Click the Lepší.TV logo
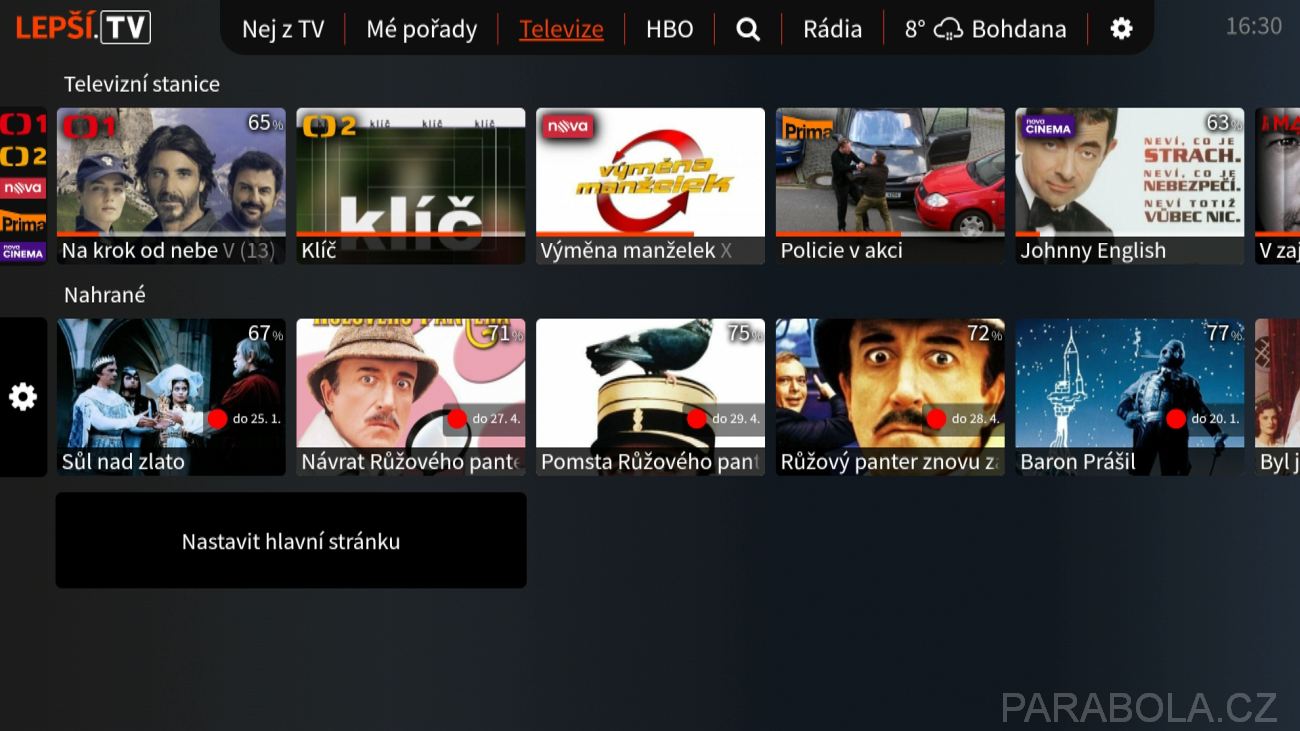This screenshot has height=731, width=1300. point(83,27)
